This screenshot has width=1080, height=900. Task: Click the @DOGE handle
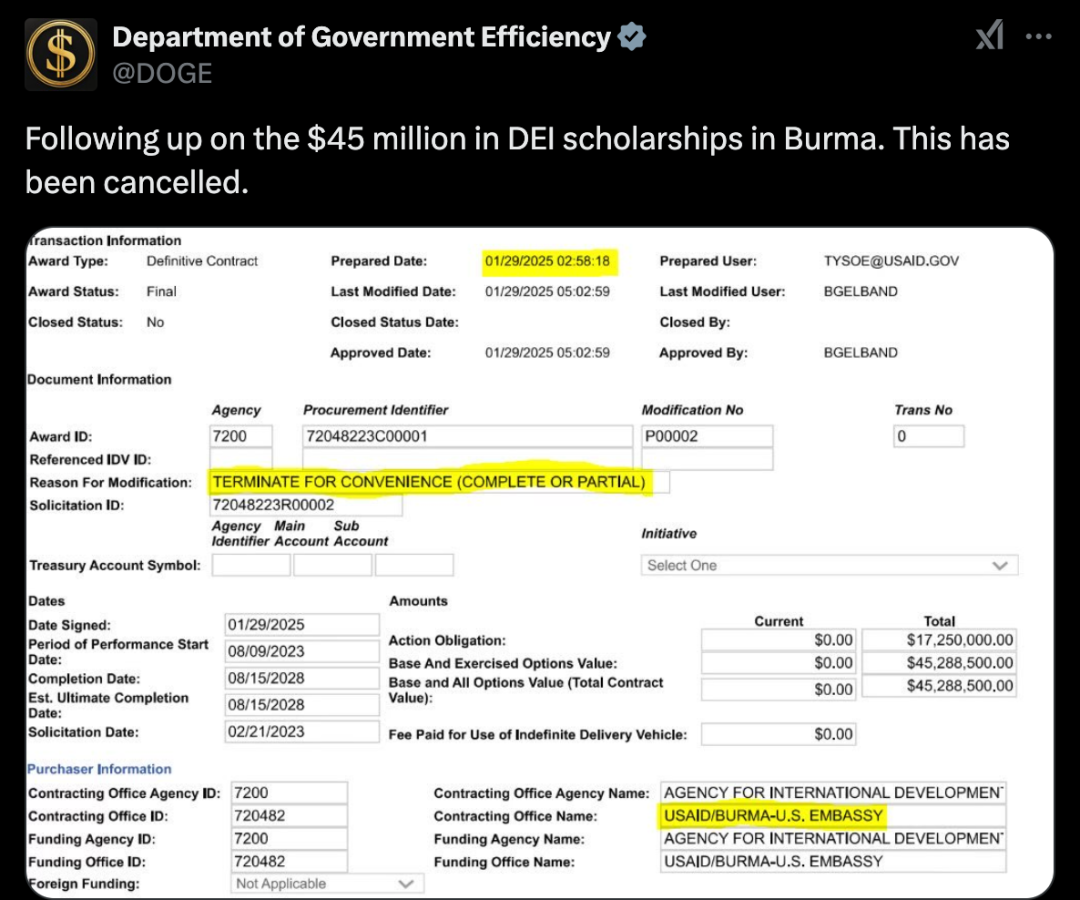pos(162,73)
